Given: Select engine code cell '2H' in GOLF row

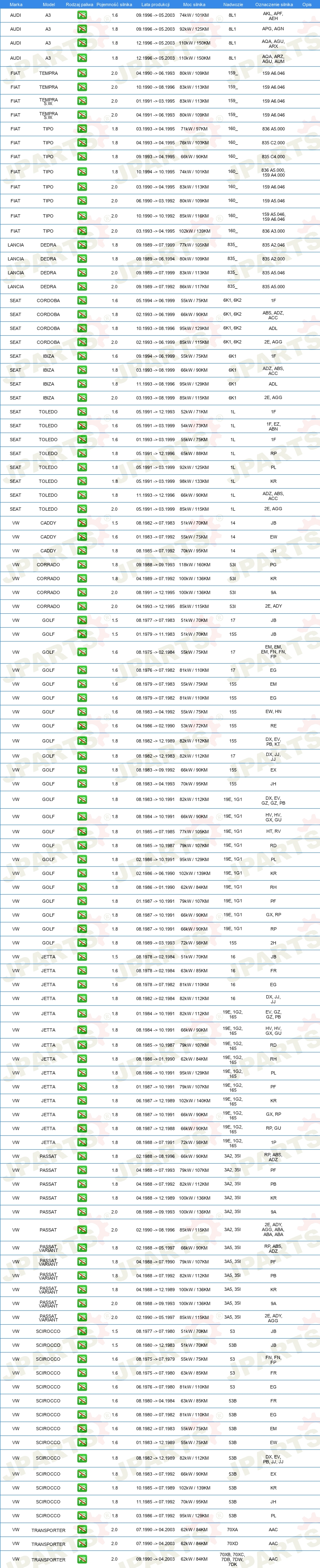Looking at the screenshot, I should tap(273, 943).
